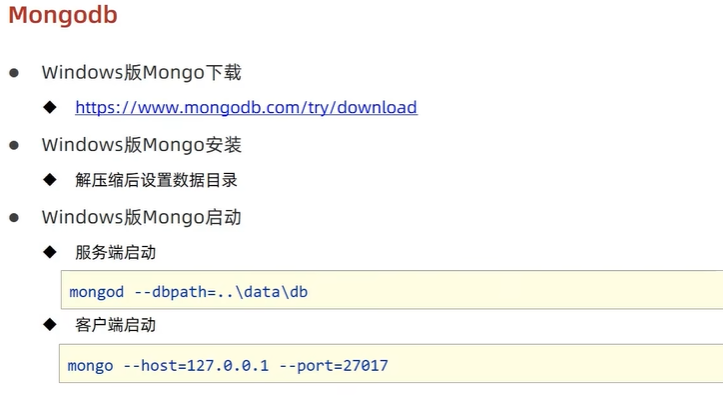Viewport: 723px width, 403px height.
Task: Click the 服务端启动 label
Action: click(x=115, y=252)
